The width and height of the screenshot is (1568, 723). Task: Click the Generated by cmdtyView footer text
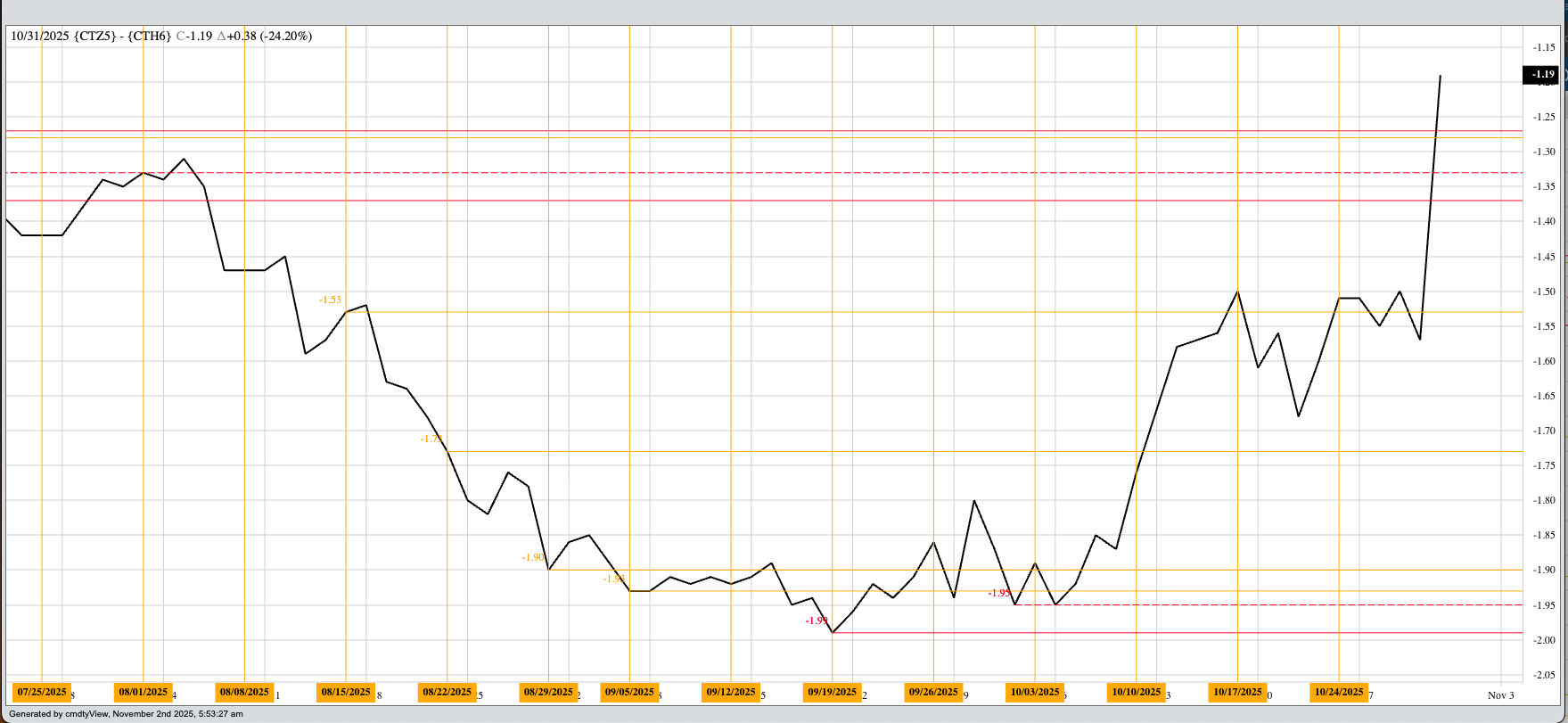point(126,714)
